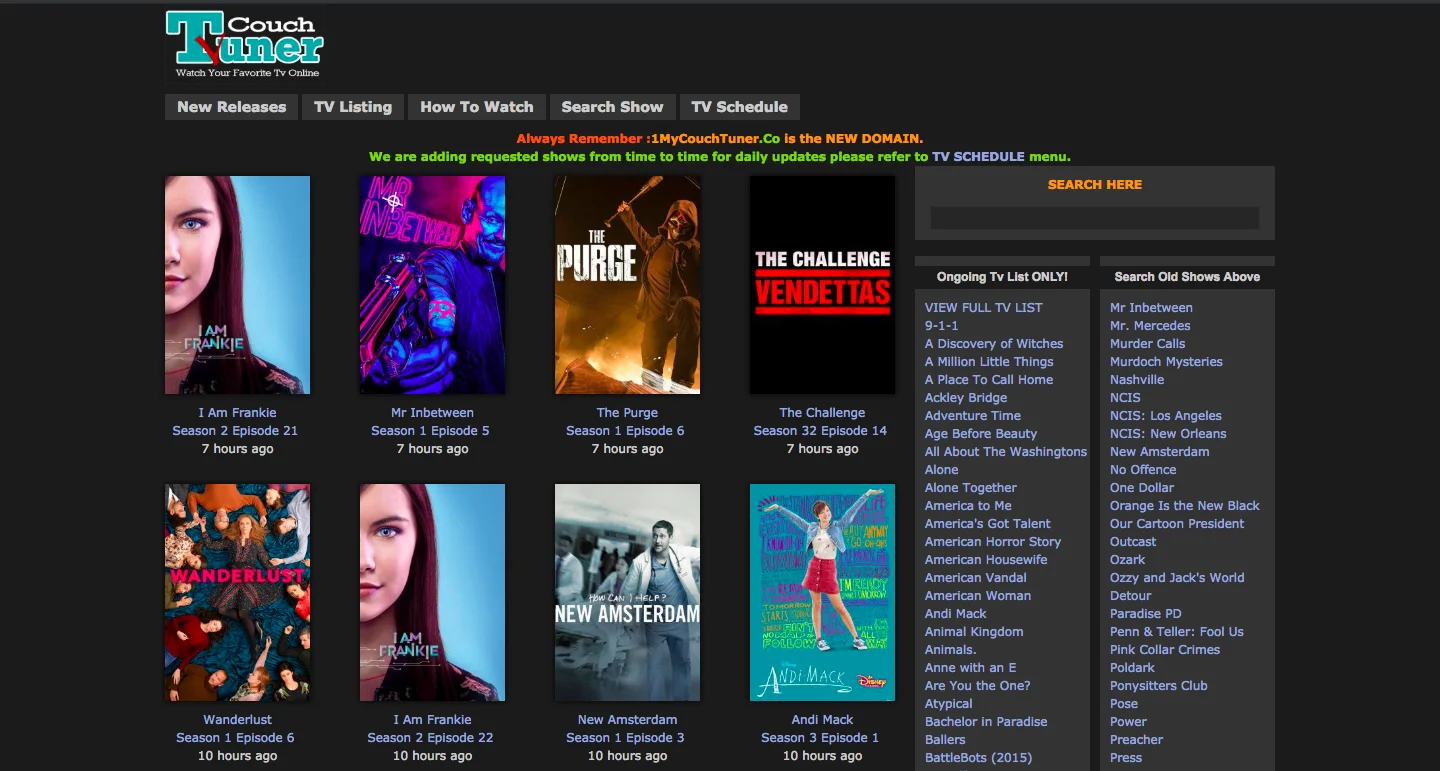
Task: Open Paradise PD show link
Action: (x=1146, y=614)
